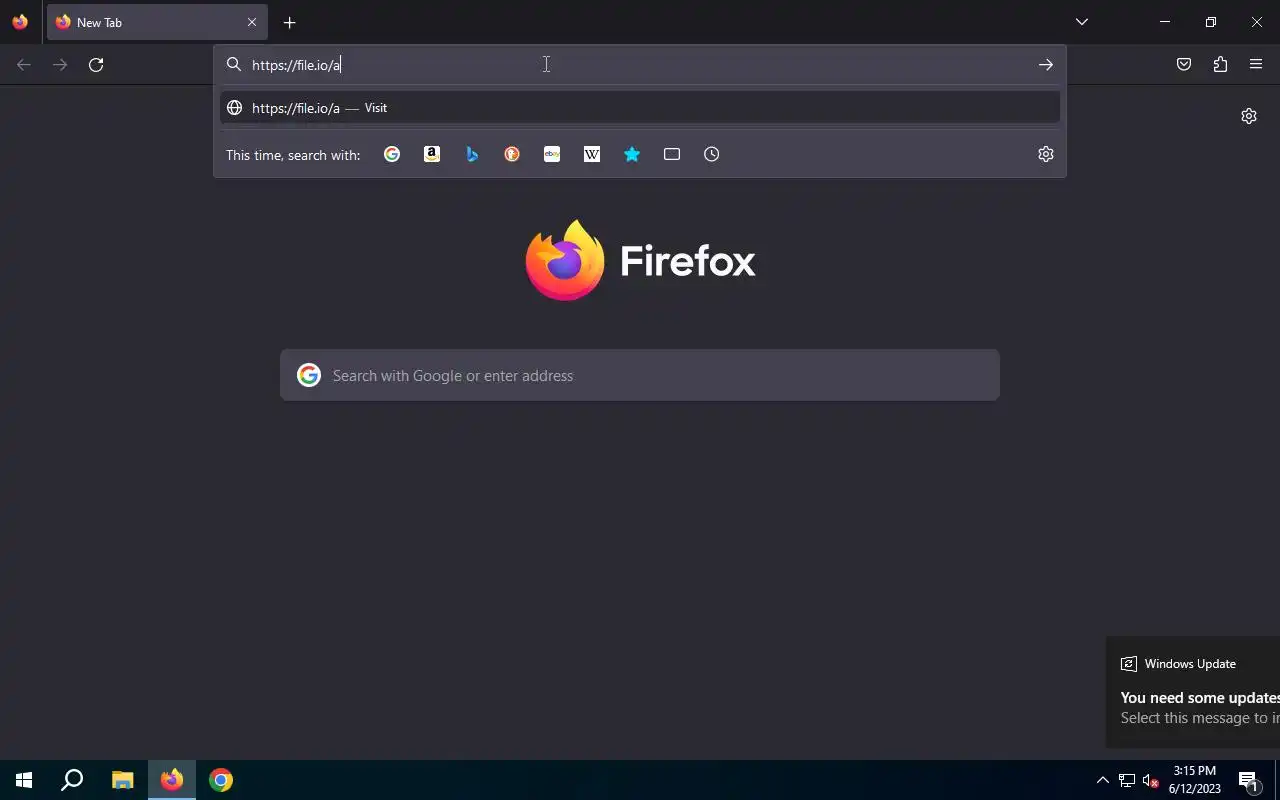The width and height of the screenshot is (1280, 800).
Task: Close the New Tab tab
Action: [x=252, y=22]
